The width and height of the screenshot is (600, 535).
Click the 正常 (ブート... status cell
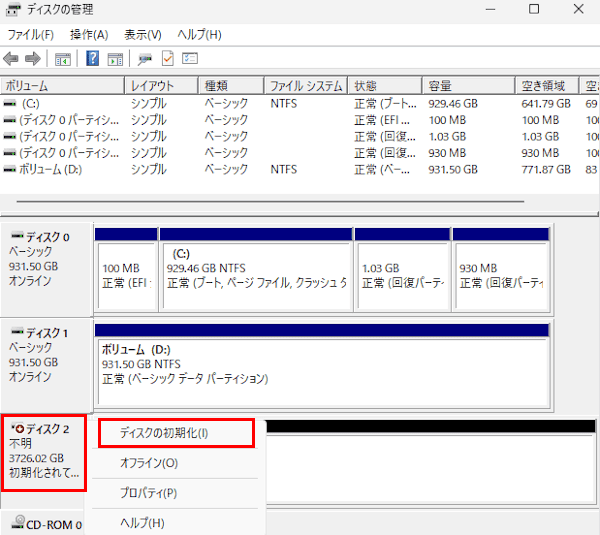click(385, 103)
